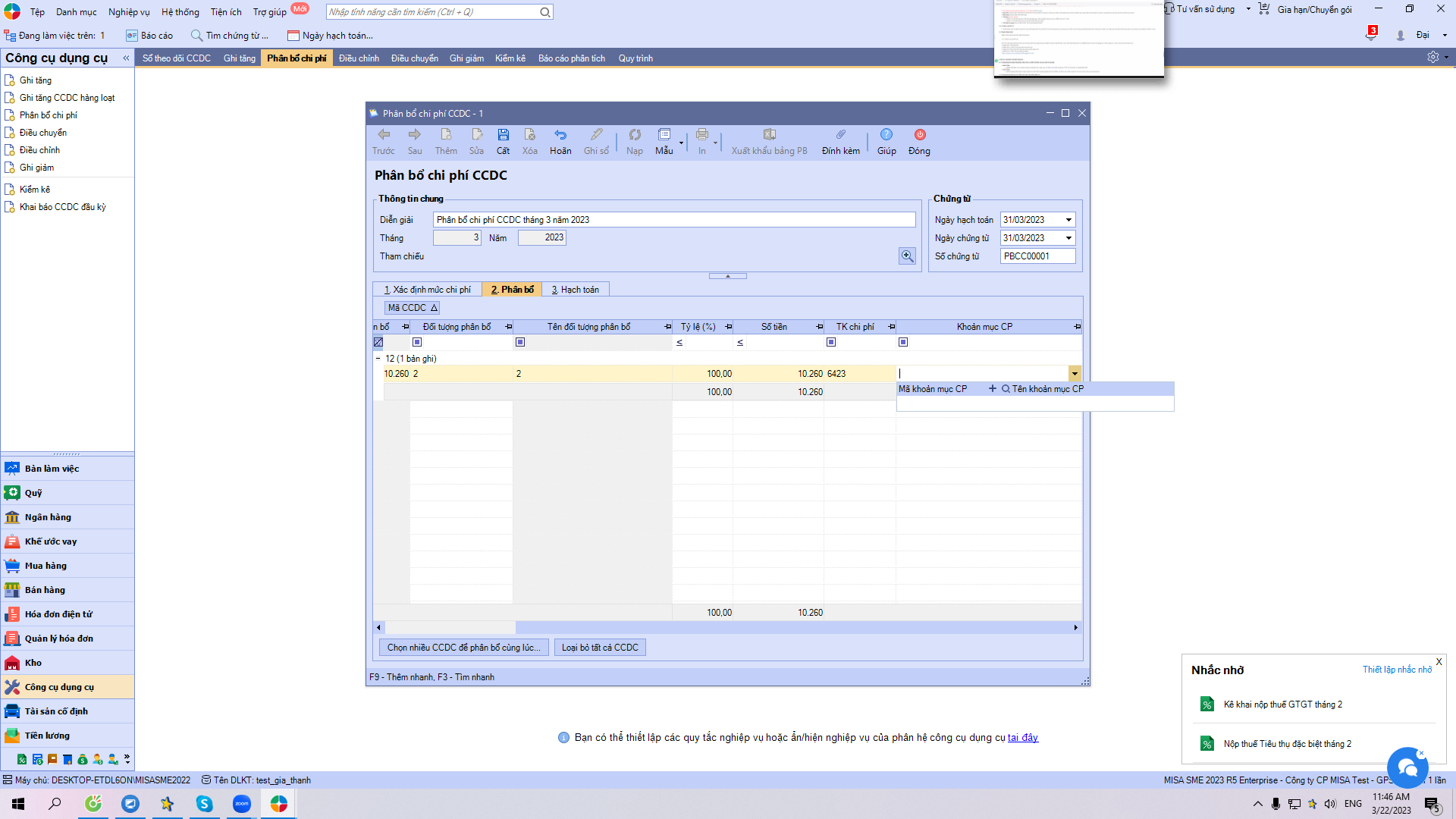Viewport: 1456px width, 819px height.
Task: Collapse group 12 (1 bản ghi)
Action: [x=378, y=359]
